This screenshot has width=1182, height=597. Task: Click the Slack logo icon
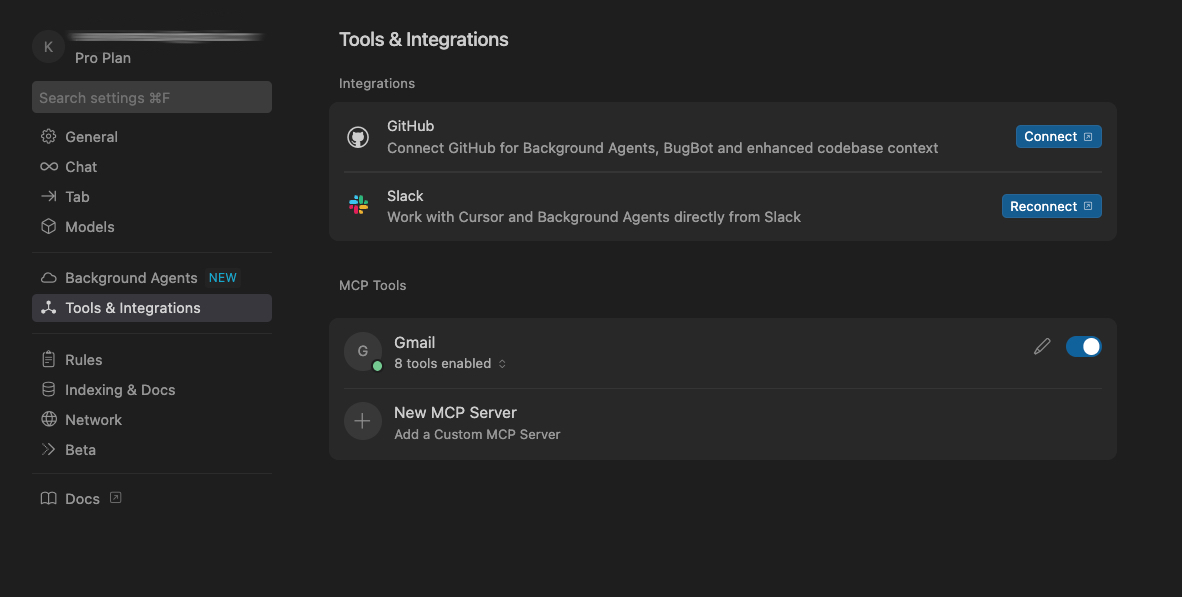click(x=358, y=205)
